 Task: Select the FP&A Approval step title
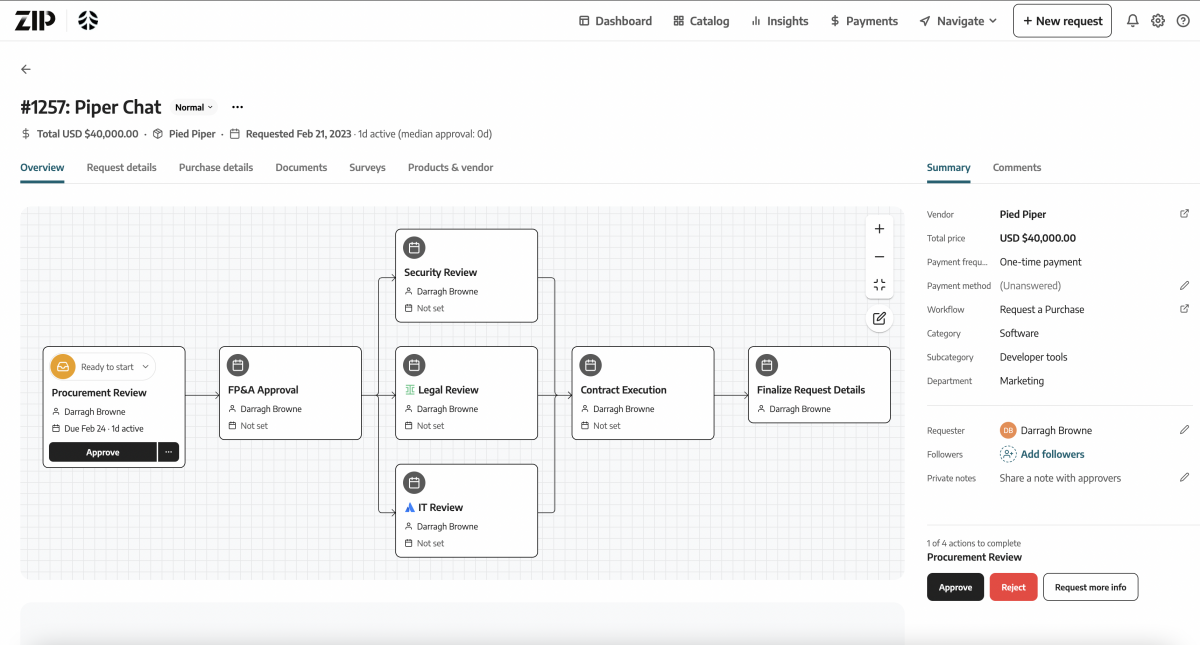click(x=263, y=390)
